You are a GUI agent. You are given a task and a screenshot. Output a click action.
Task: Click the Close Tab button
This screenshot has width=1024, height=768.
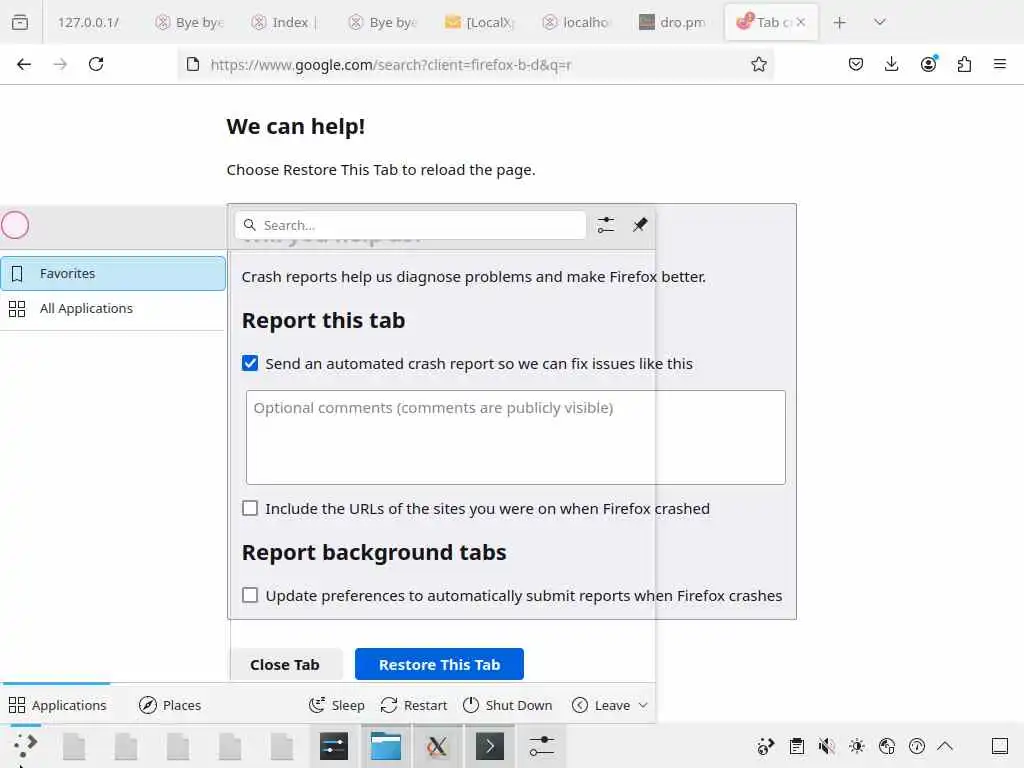click(x=285, y=664)
